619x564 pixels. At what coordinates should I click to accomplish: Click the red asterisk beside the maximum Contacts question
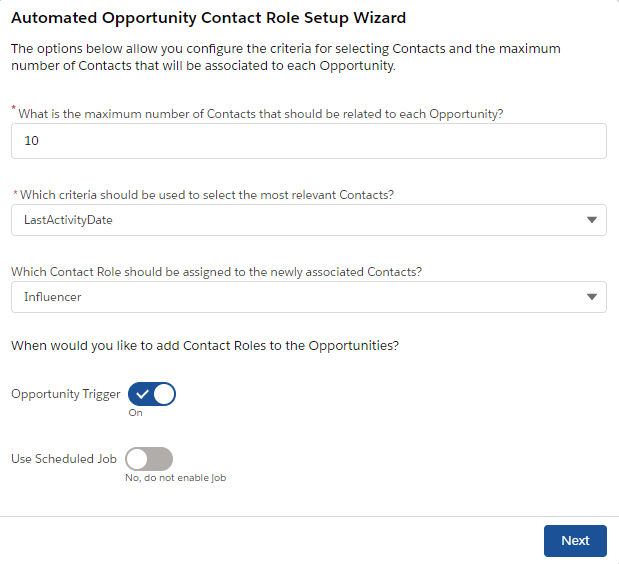14,107
